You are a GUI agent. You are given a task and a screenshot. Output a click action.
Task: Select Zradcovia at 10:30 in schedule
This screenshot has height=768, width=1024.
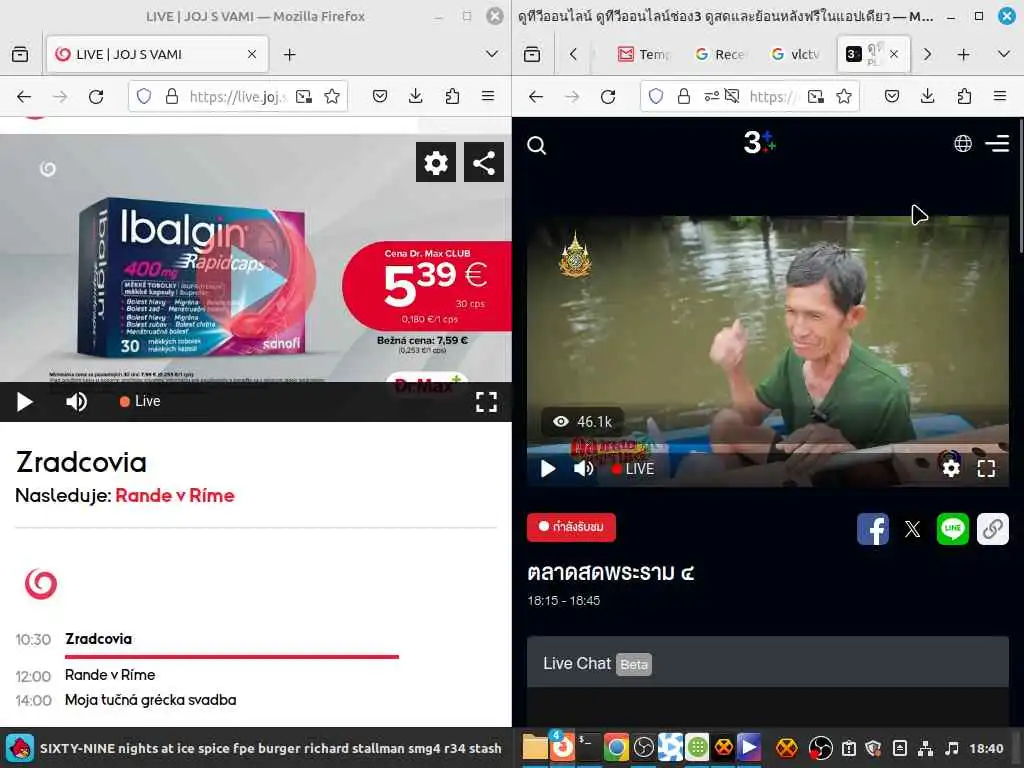pyautogui.click(x=98, y=639)
